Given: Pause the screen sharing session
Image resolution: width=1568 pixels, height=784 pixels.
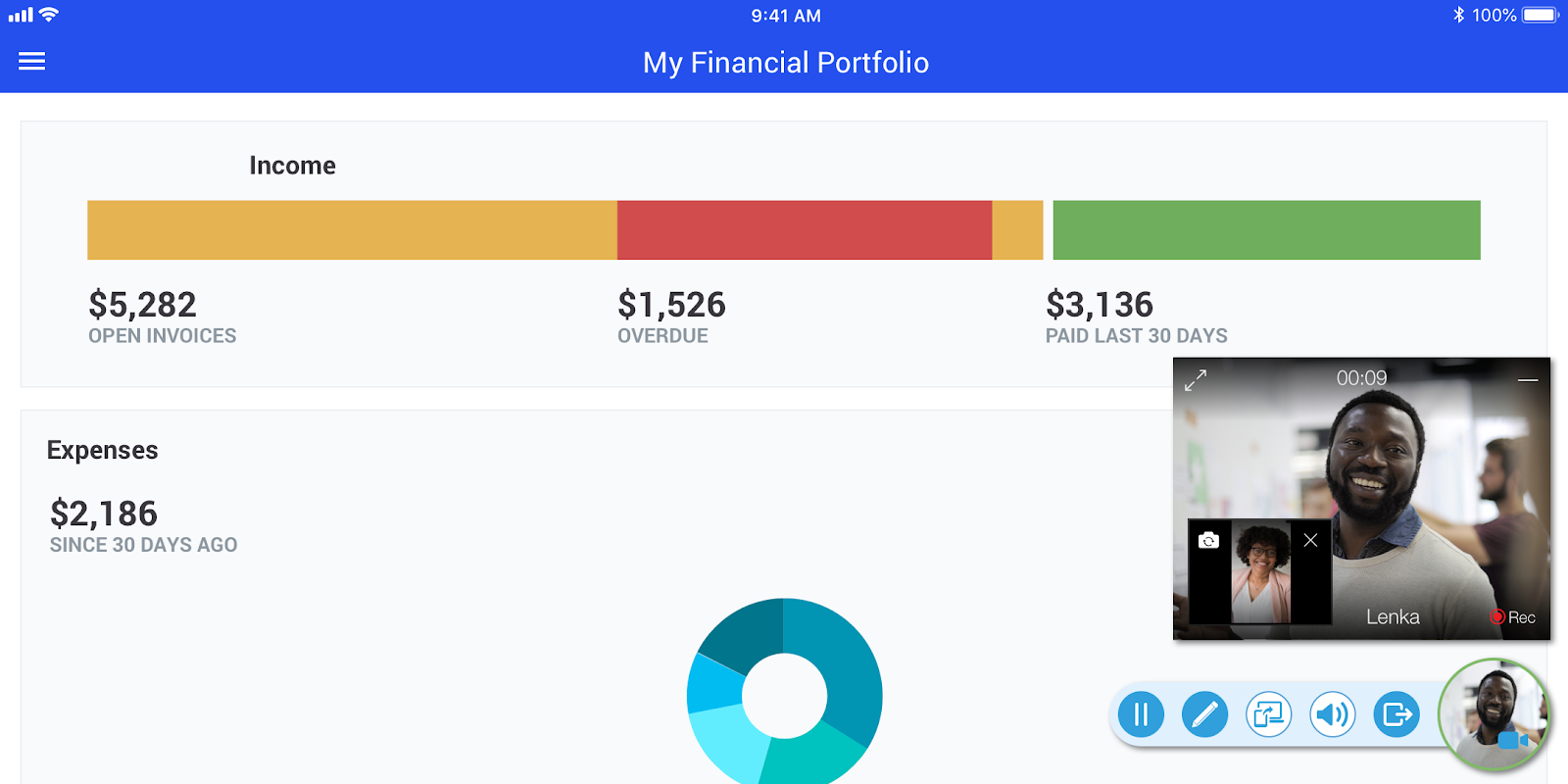Looking at the screenshot, I should click(x=1141, y=714).
